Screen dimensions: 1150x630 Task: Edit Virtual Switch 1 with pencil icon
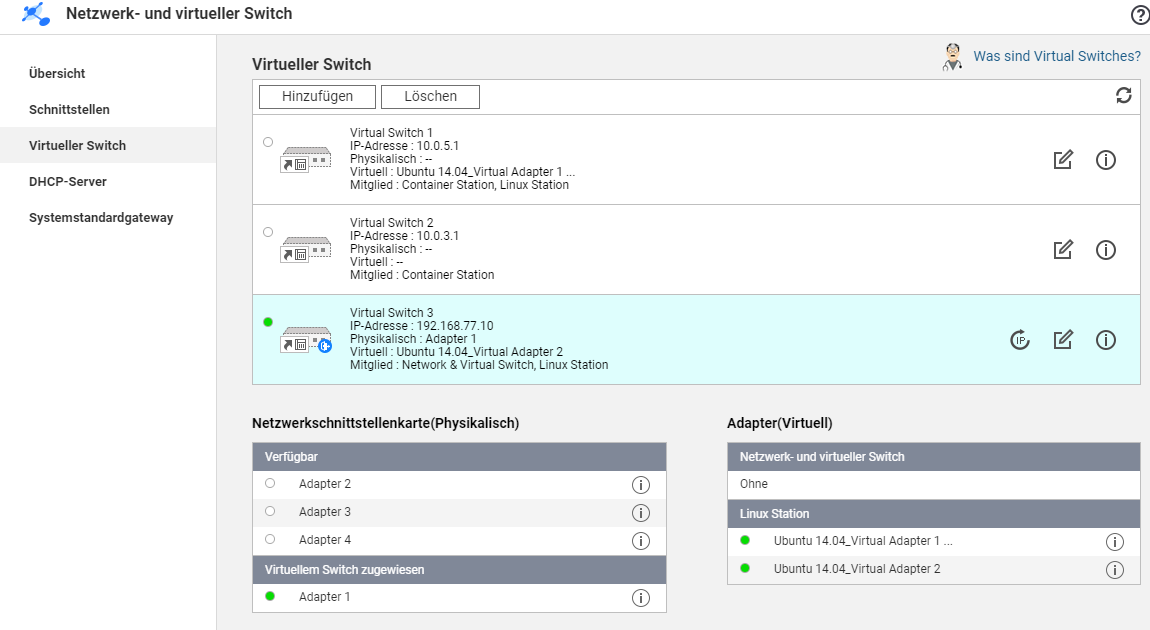[1063, 159]
